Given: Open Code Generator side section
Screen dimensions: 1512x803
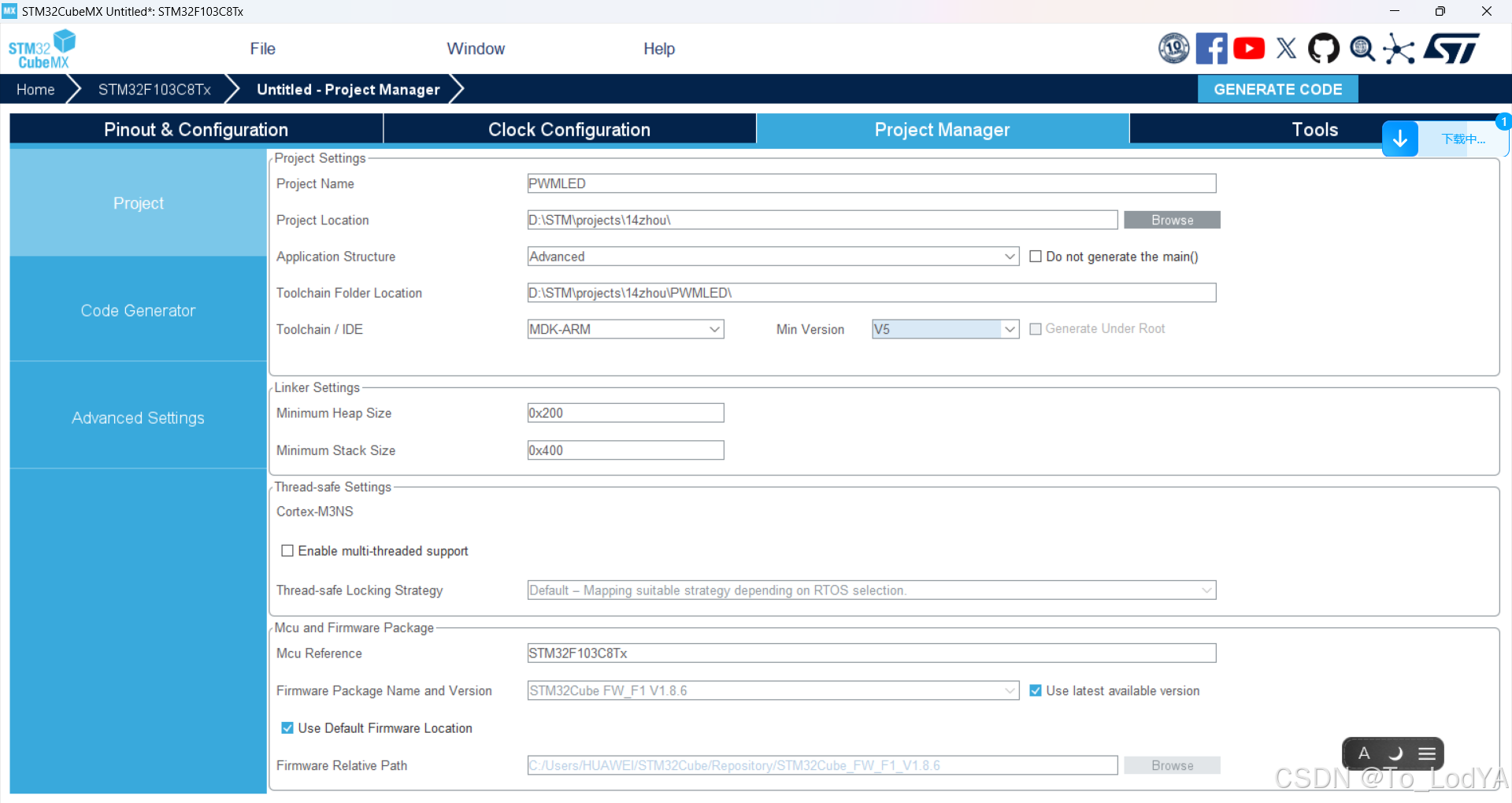Looking at the screenshot, I should [139, 311].
